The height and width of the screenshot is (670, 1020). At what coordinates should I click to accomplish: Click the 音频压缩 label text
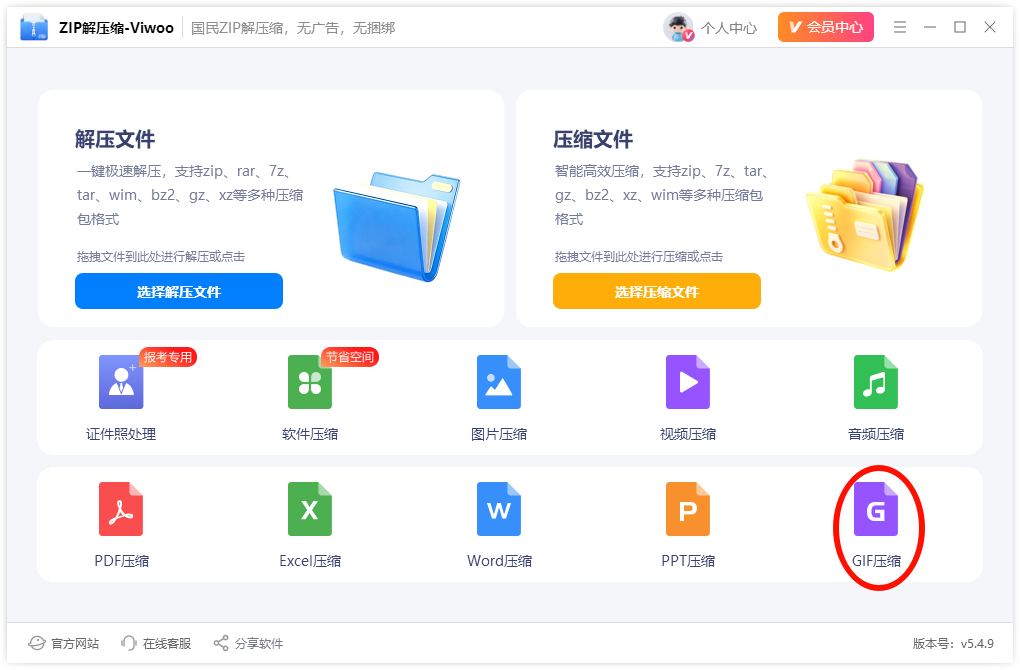[876, 434]
